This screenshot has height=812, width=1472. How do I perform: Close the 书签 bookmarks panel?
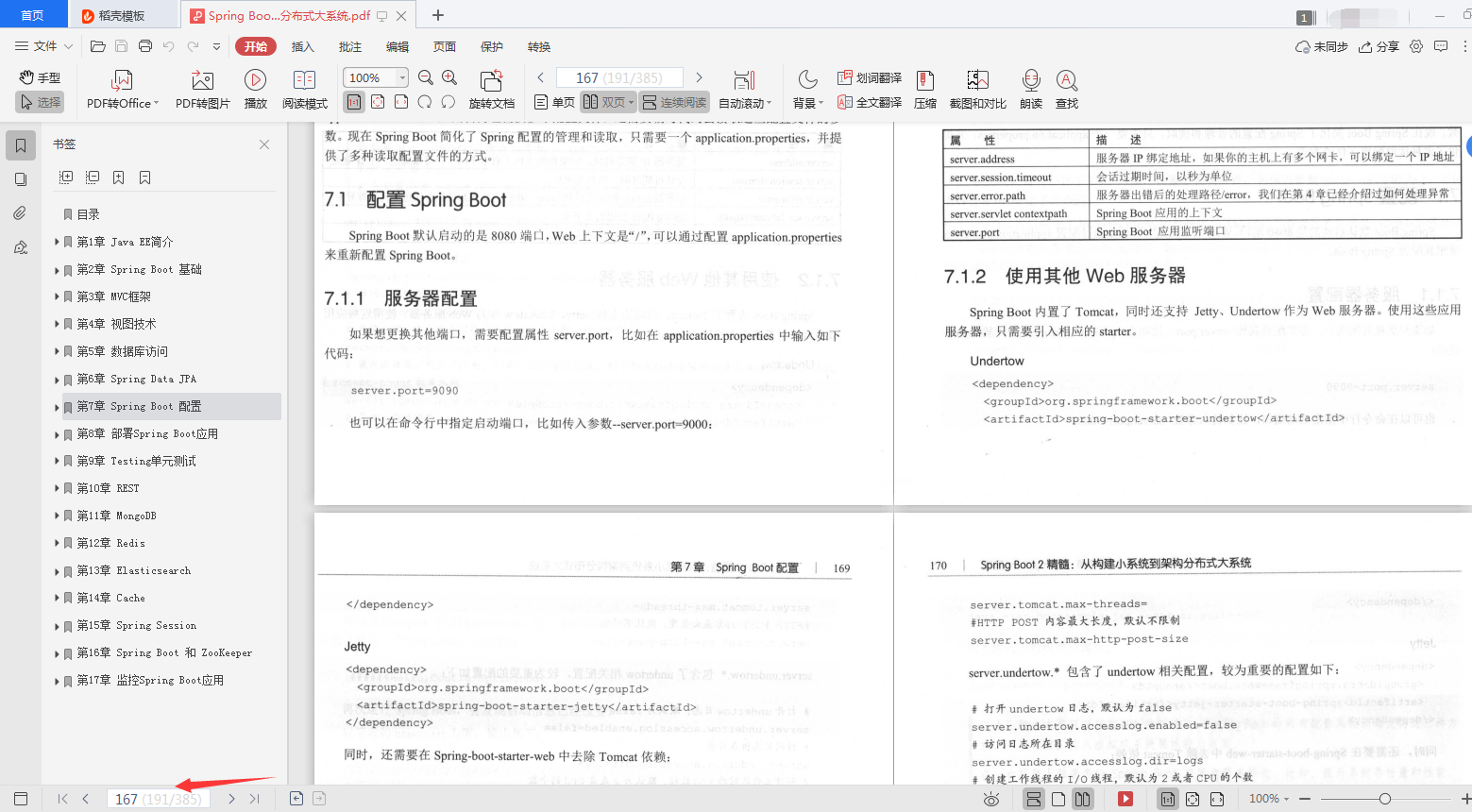point(264,144)
